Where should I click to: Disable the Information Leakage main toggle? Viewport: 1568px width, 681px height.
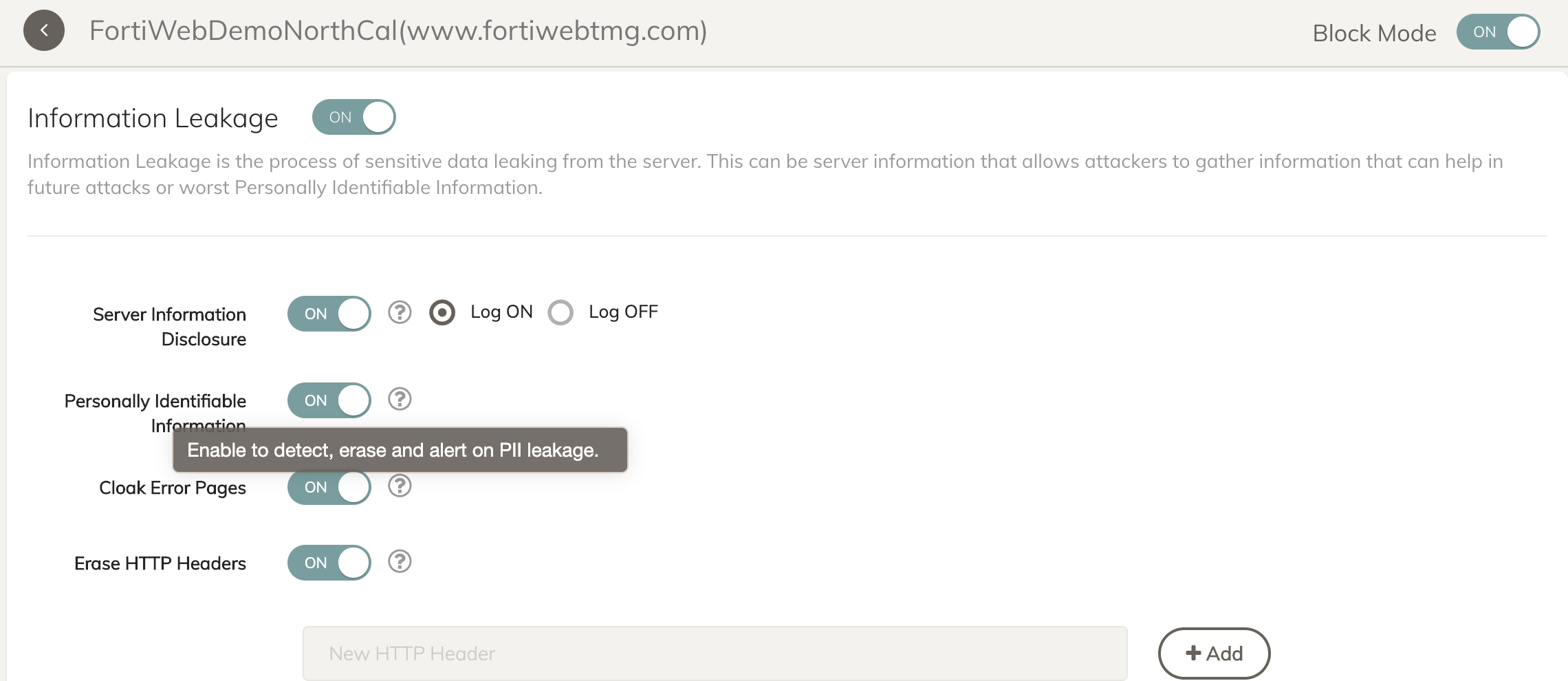point(353,117)
